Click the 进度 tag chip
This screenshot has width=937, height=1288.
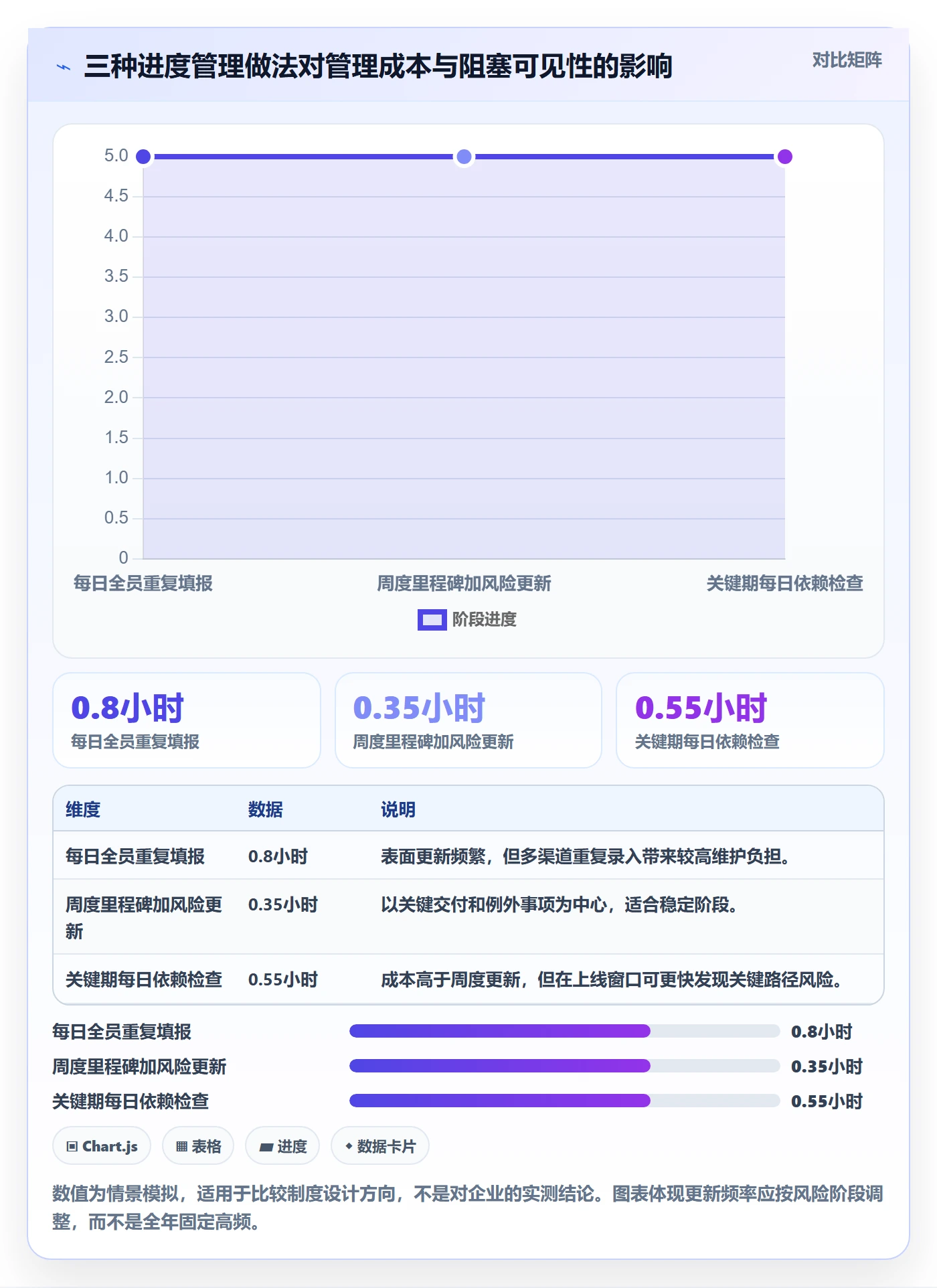(x=282, y=1146)
